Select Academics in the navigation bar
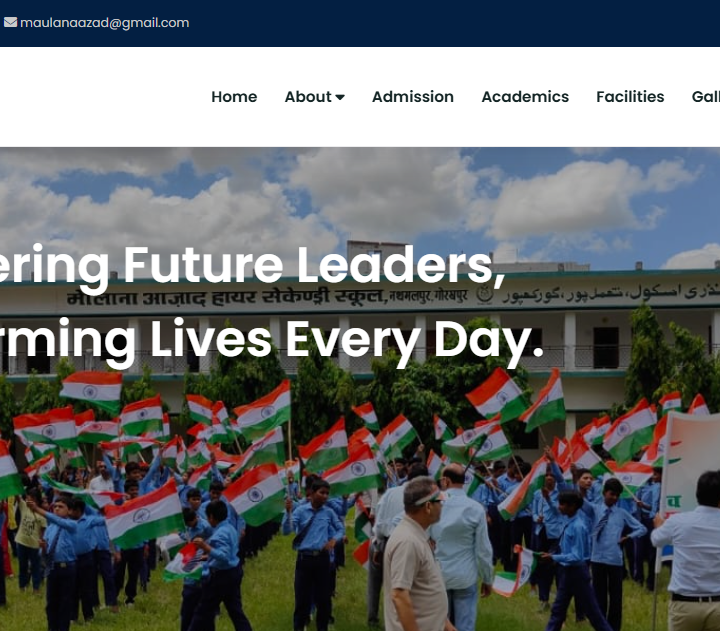 coord(525,97)
